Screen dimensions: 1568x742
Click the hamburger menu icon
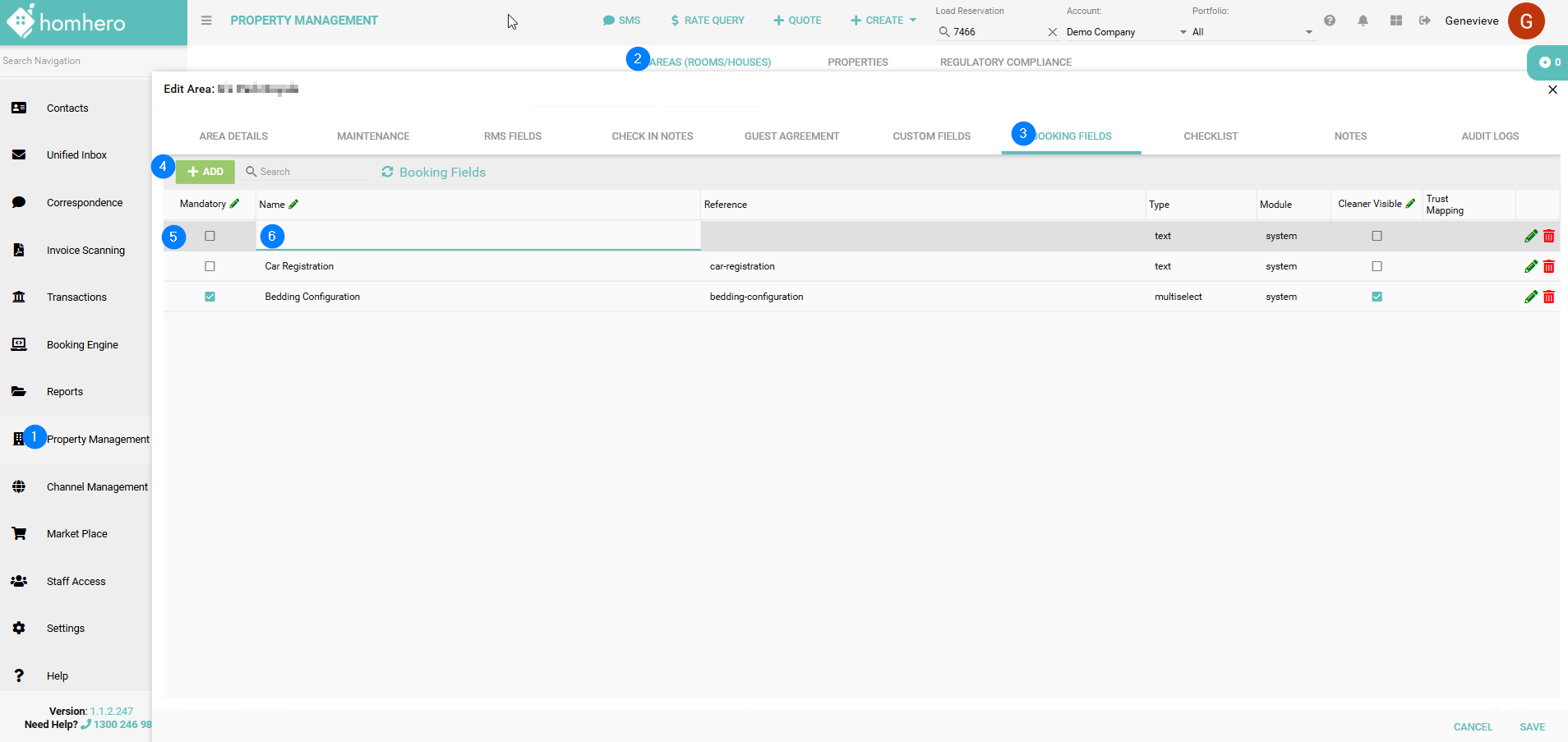click(206, 21)
